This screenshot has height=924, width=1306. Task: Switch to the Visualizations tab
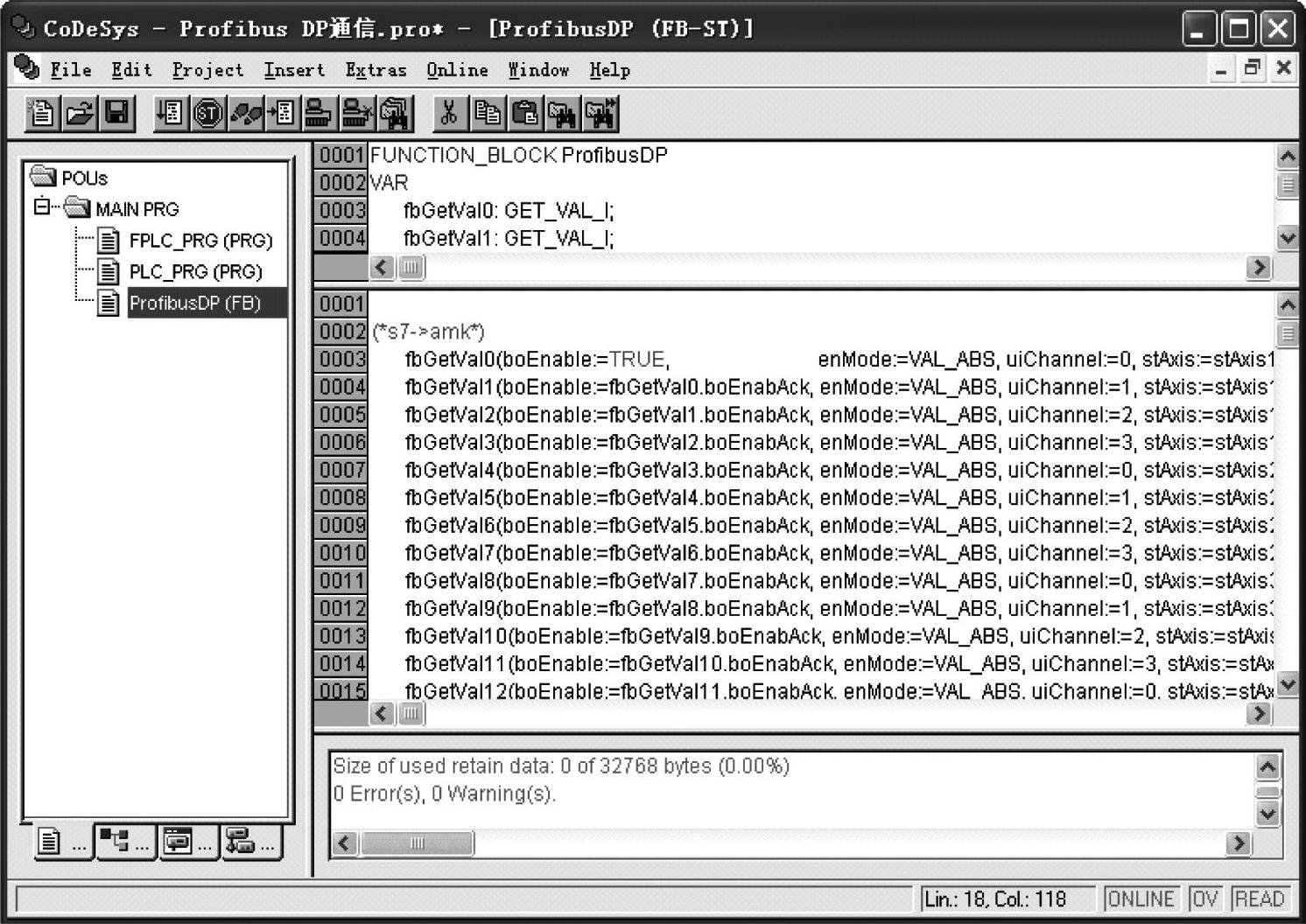(188, 842)
